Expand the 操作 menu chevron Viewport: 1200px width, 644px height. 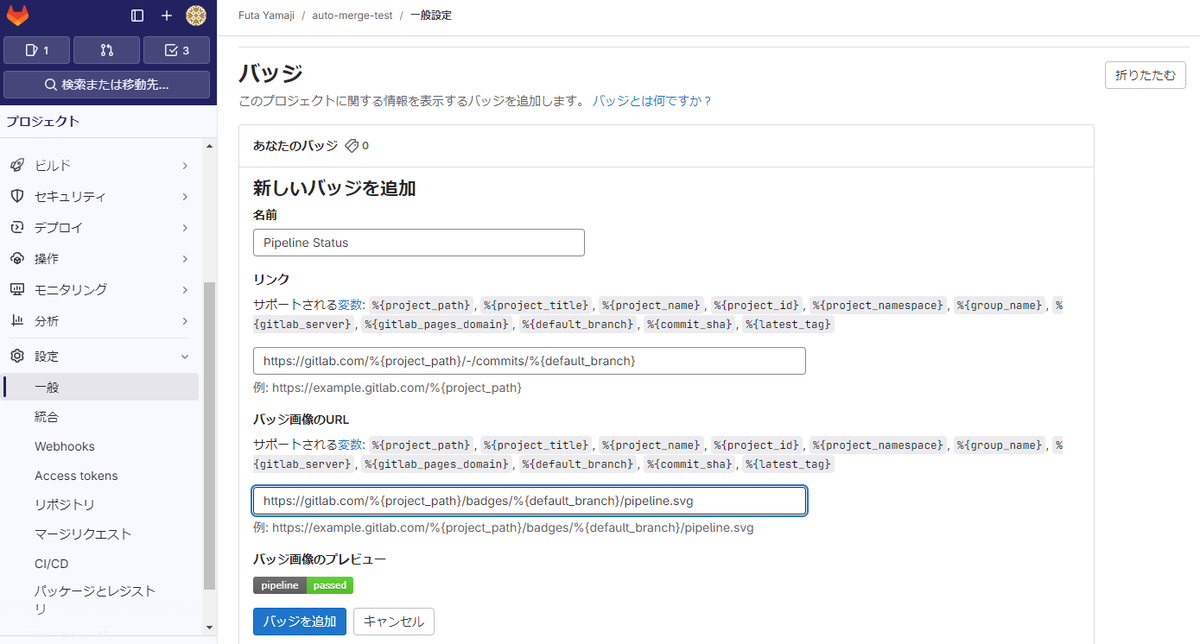[x=185, y=259]
